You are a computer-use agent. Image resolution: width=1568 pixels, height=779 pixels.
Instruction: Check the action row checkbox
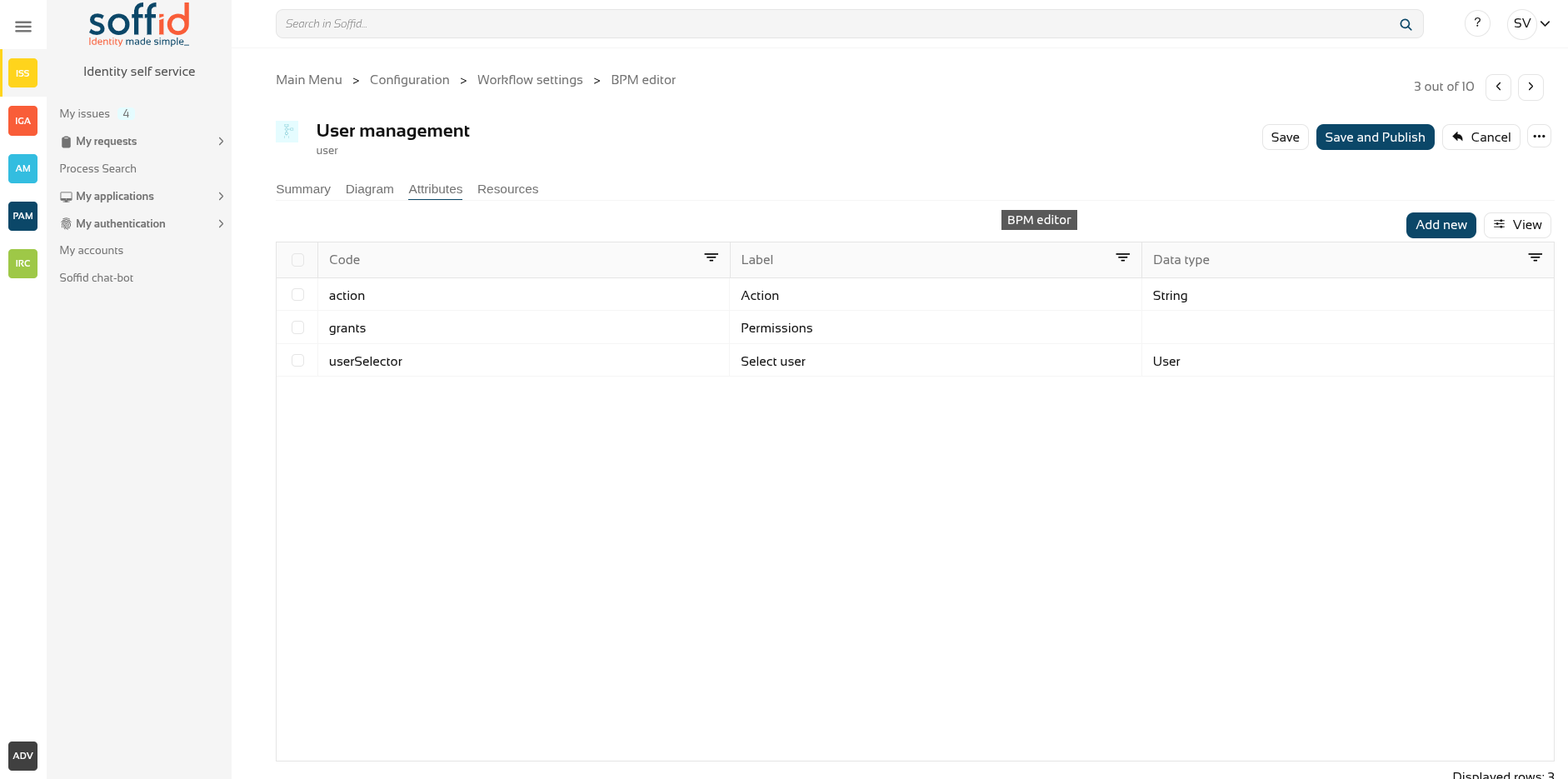coord(297,295)
